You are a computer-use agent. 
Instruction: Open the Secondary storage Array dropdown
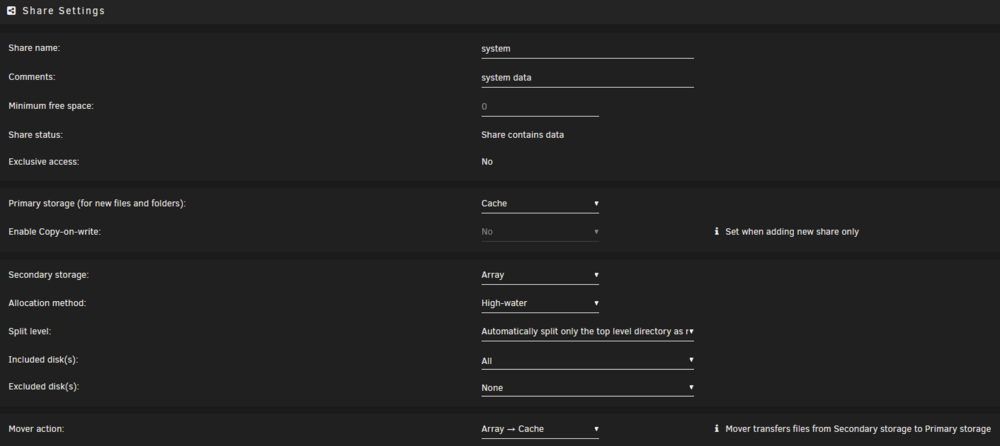pyautogui.click(x=540, y=275)
